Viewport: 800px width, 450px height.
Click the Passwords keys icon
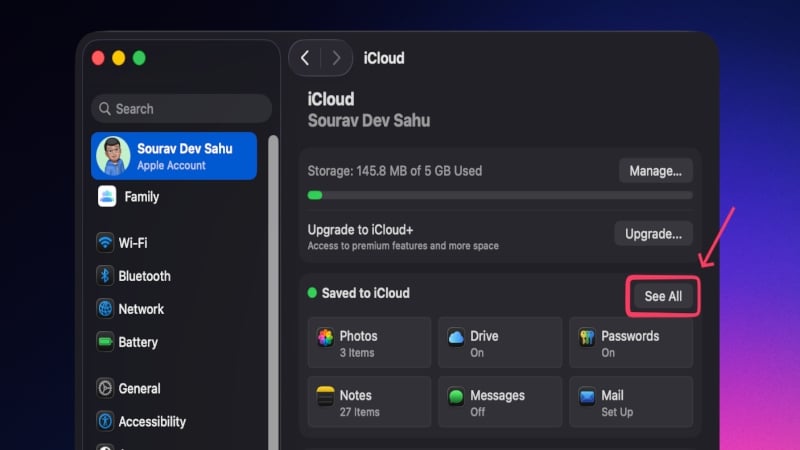pyautogui.click(x=587, y=337)
